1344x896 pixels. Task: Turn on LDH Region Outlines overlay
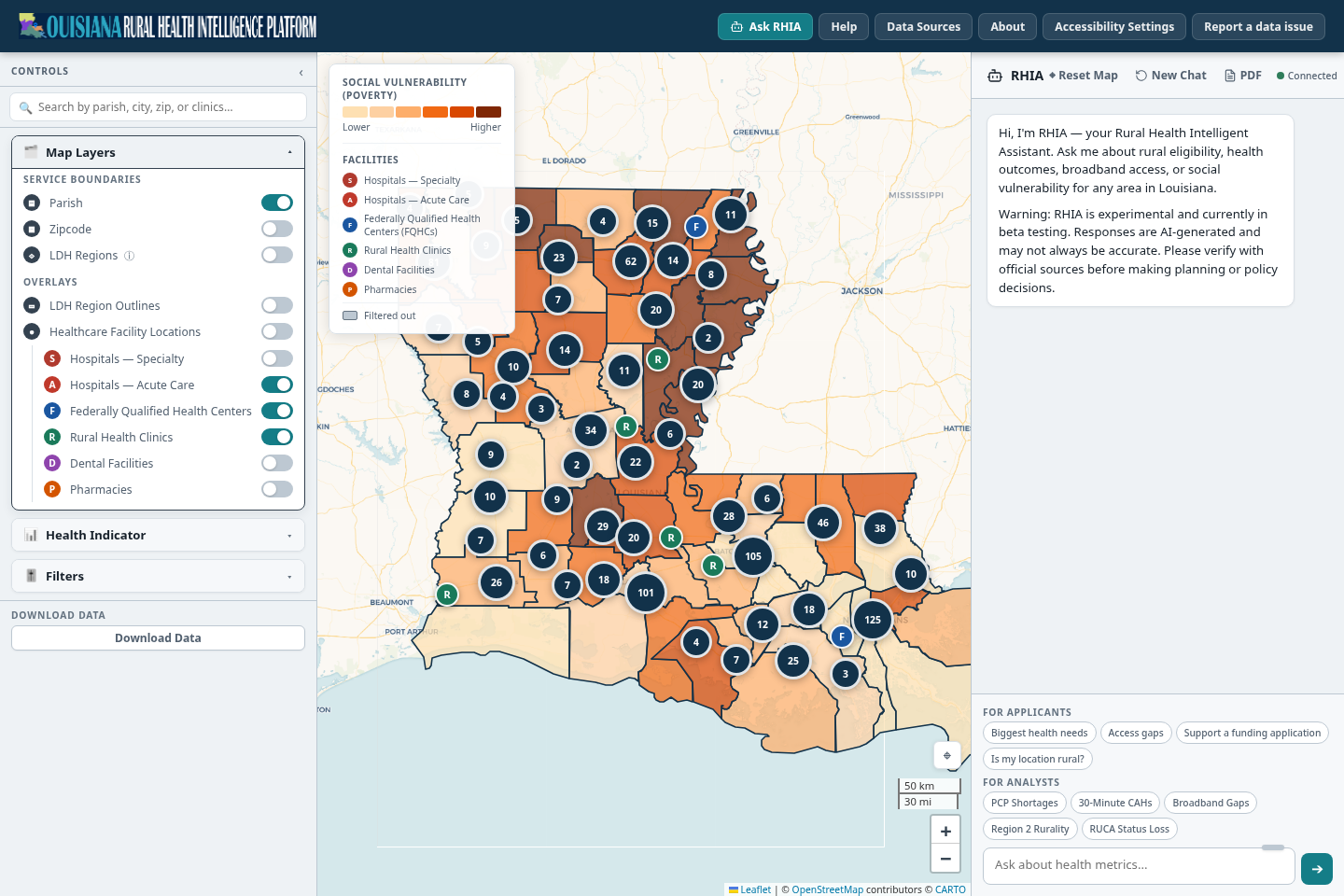pyautogui.click(x=277, y=305)
